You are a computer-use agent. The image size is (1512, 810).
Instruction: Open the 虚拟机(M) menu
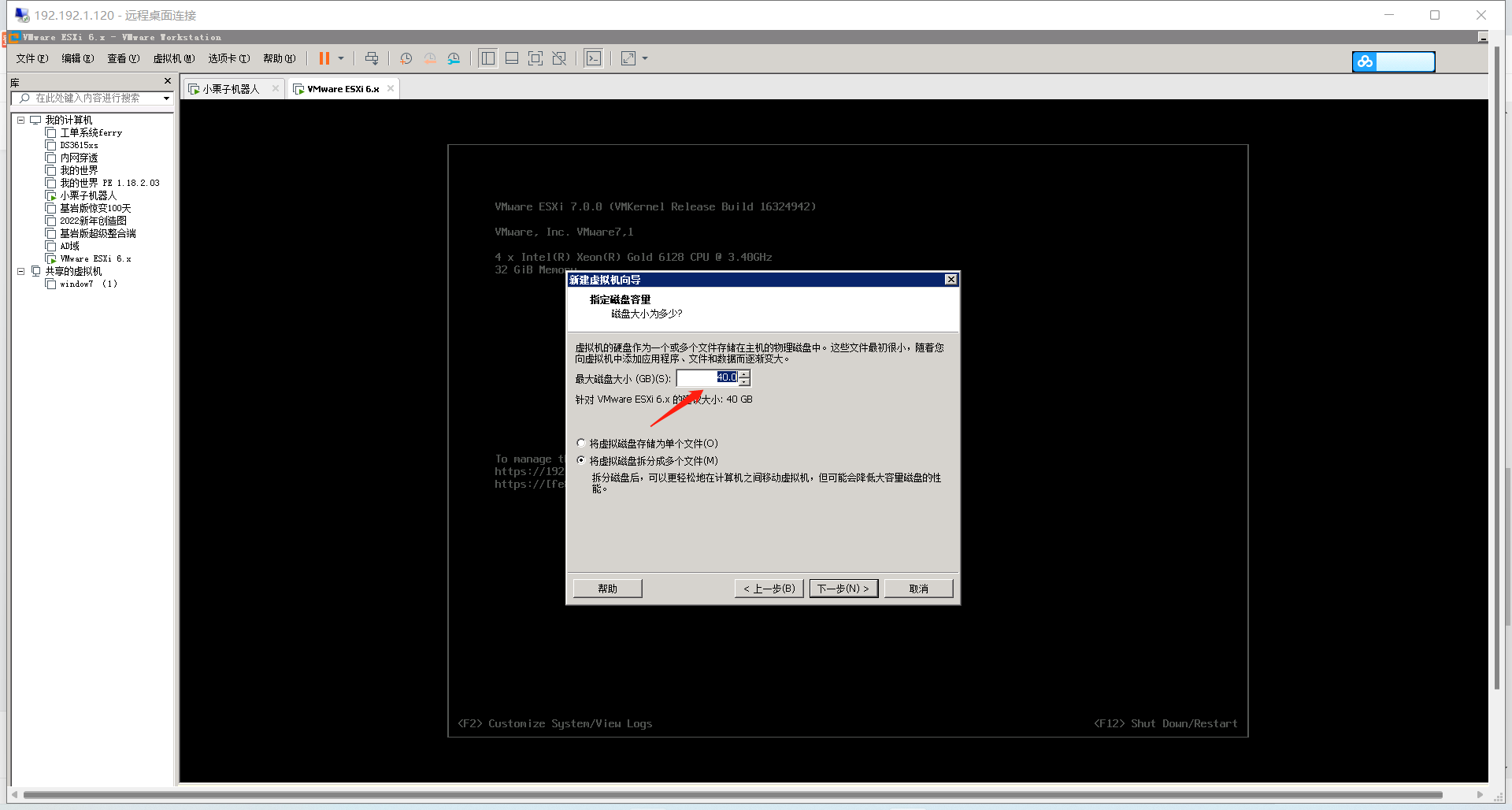click(x=174, y=58)
